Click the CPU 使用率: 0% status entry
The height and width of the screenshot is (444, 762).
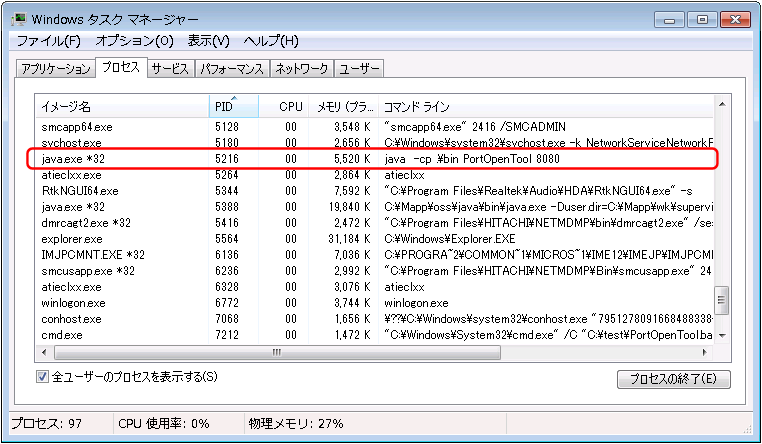point(164,424)
